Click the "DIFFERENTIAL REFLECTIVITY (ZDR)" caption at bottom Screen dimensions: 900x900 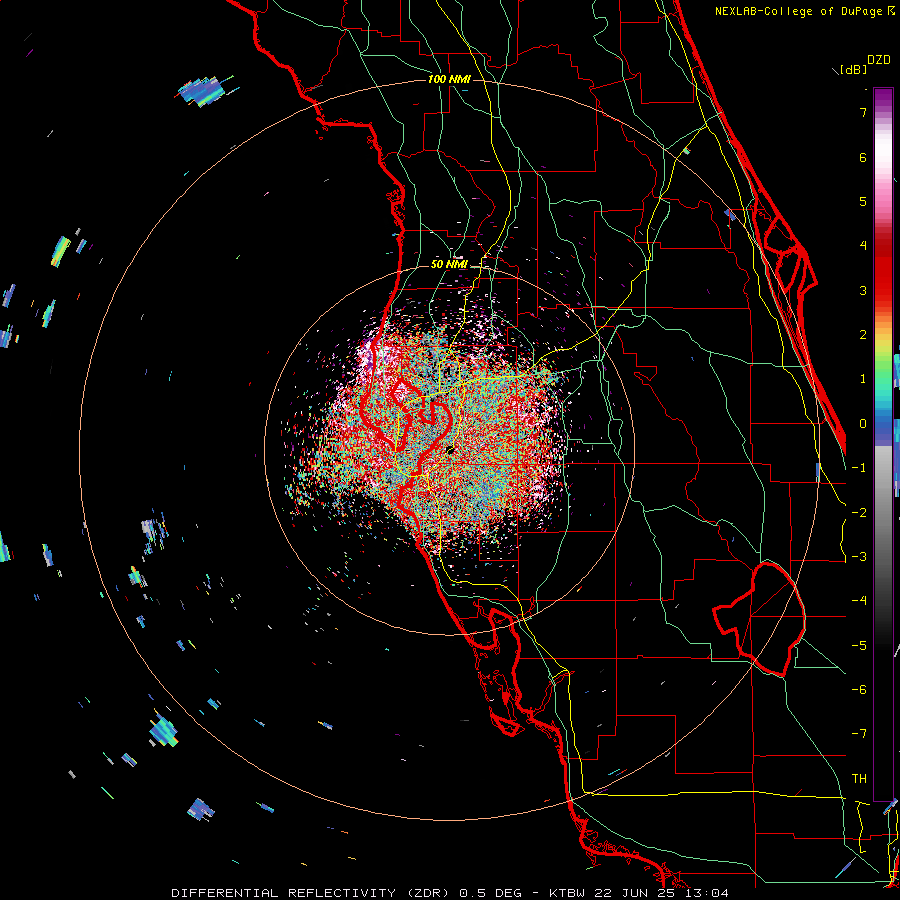[314, 893]
